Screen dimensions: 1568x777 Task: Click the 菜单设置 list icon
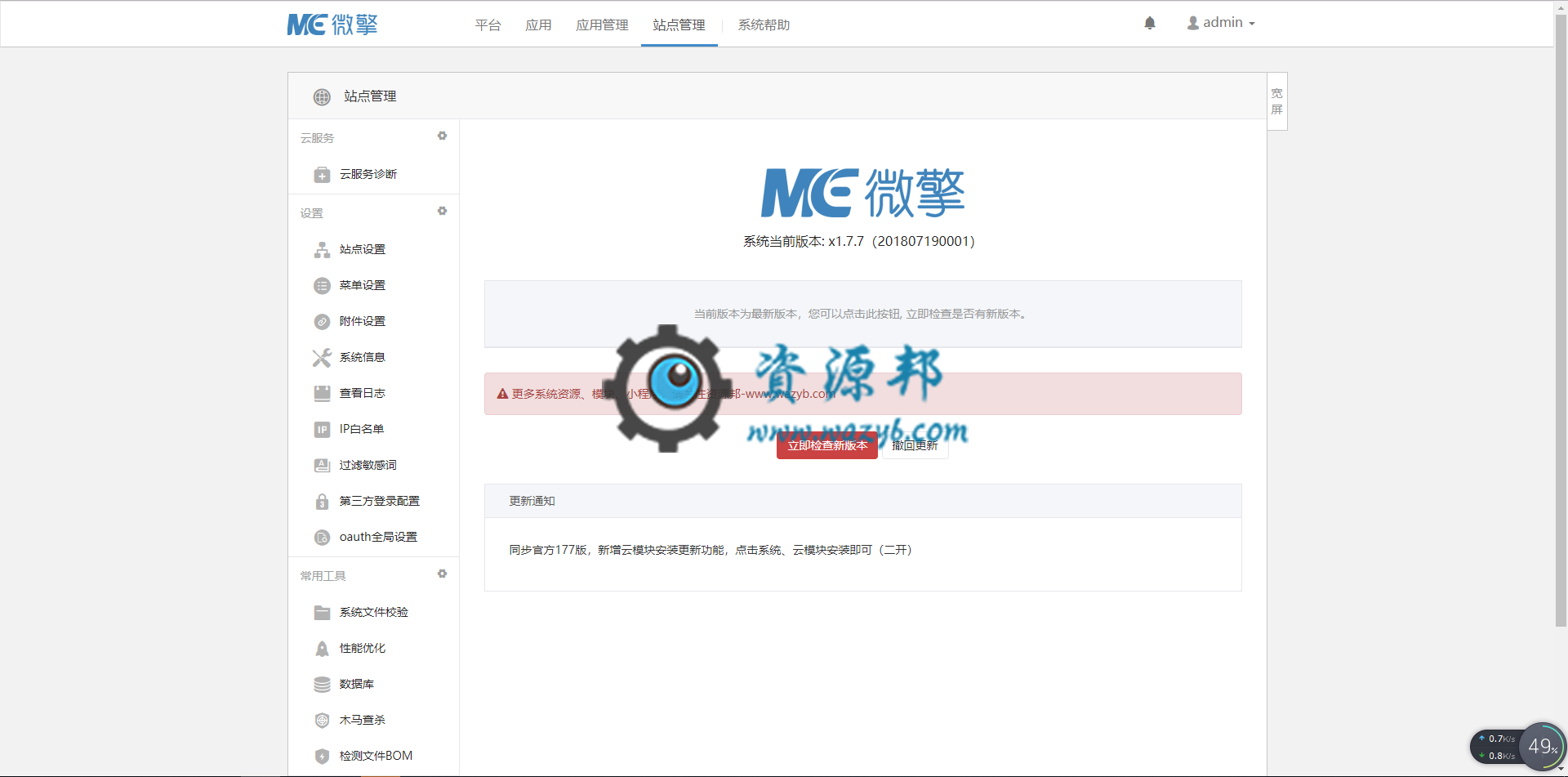click(322, 286)
